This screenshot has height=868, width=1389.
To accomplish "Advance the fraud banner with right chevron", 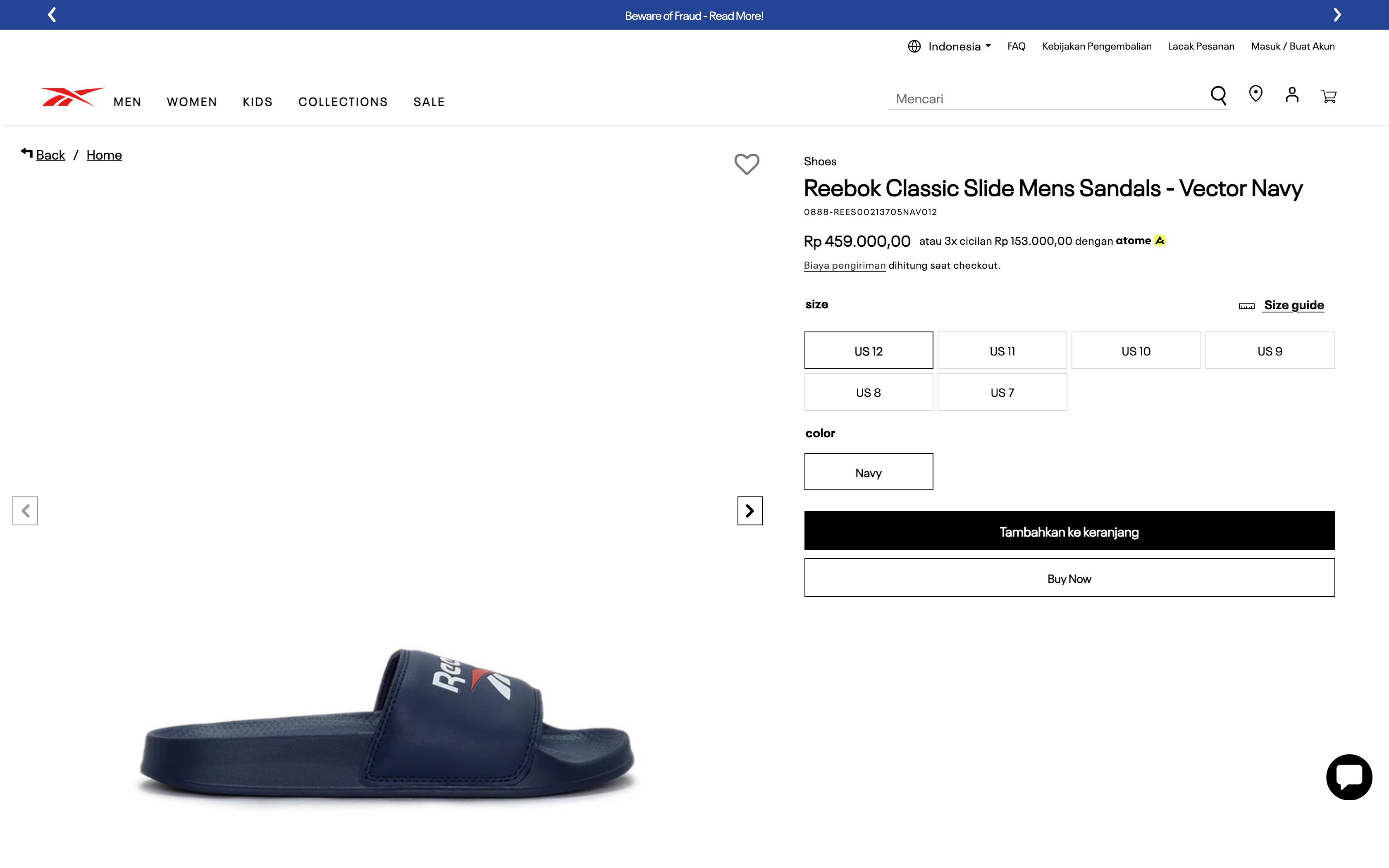I will (1337, 14).
